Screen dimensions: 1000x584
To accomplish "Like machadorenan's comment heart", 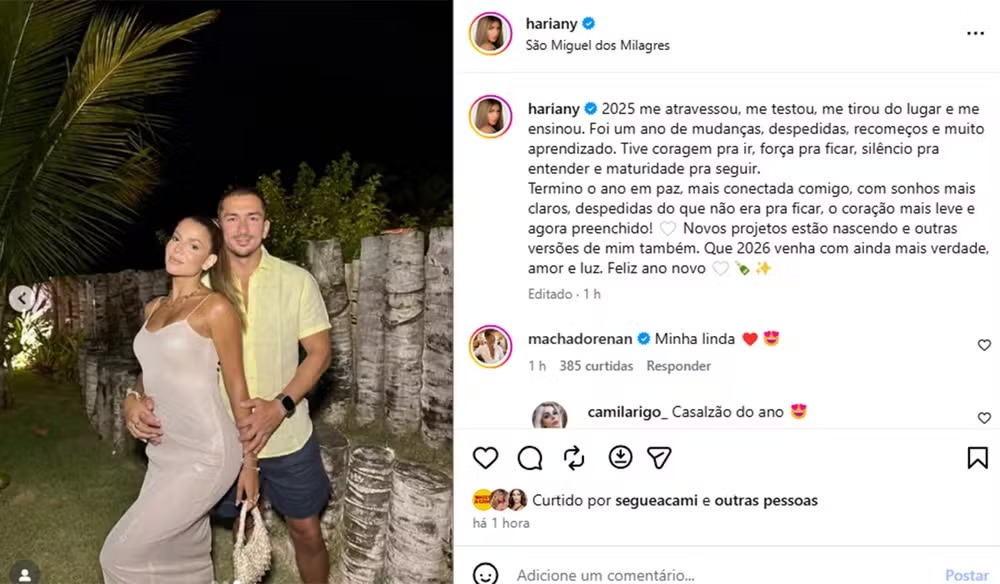I will (984, 345).
